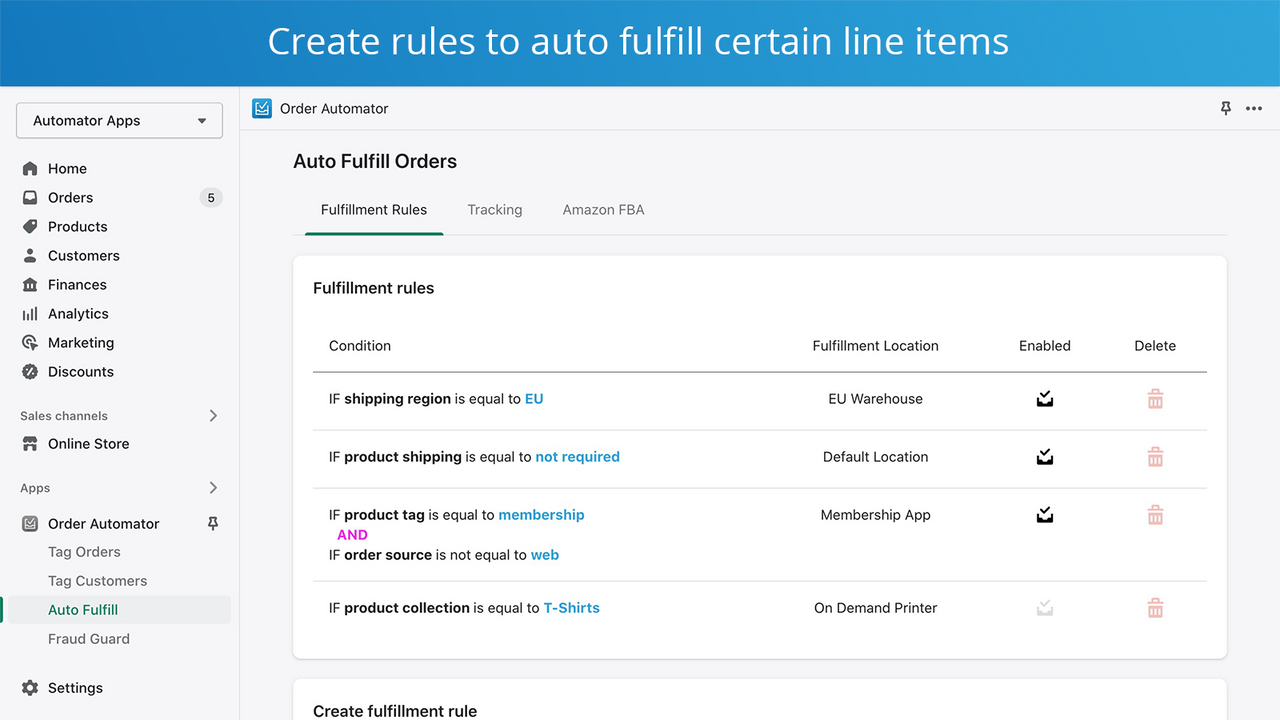Viewport: 1280px width, 720px height.
Task: Switch to the Tracking tab
Action: pyautogui.click(x=495, y=209)
